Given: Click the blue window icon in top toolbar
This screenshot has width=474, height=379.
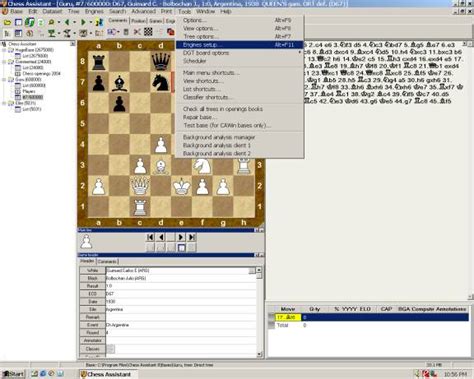Looking at the screenshot, I should coord(18,22).
